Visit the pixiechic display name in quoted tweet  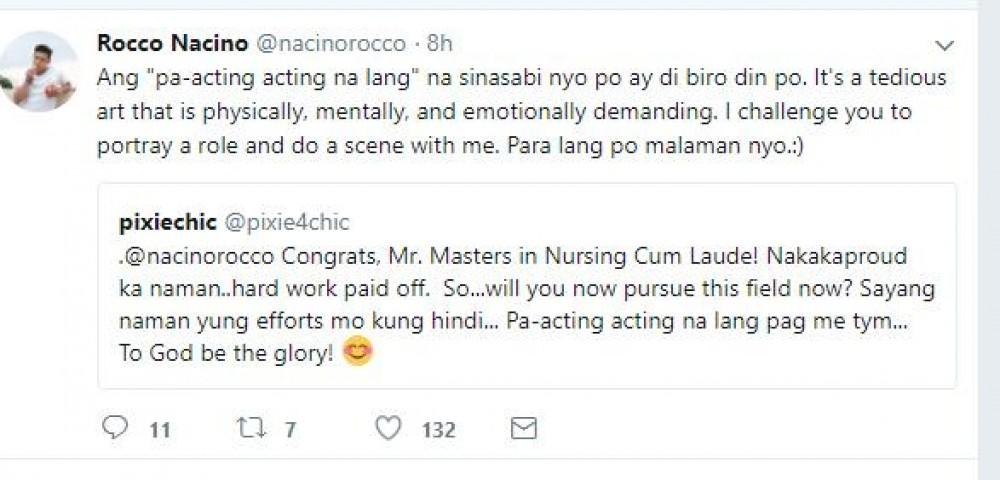click(x=161, y=221)
